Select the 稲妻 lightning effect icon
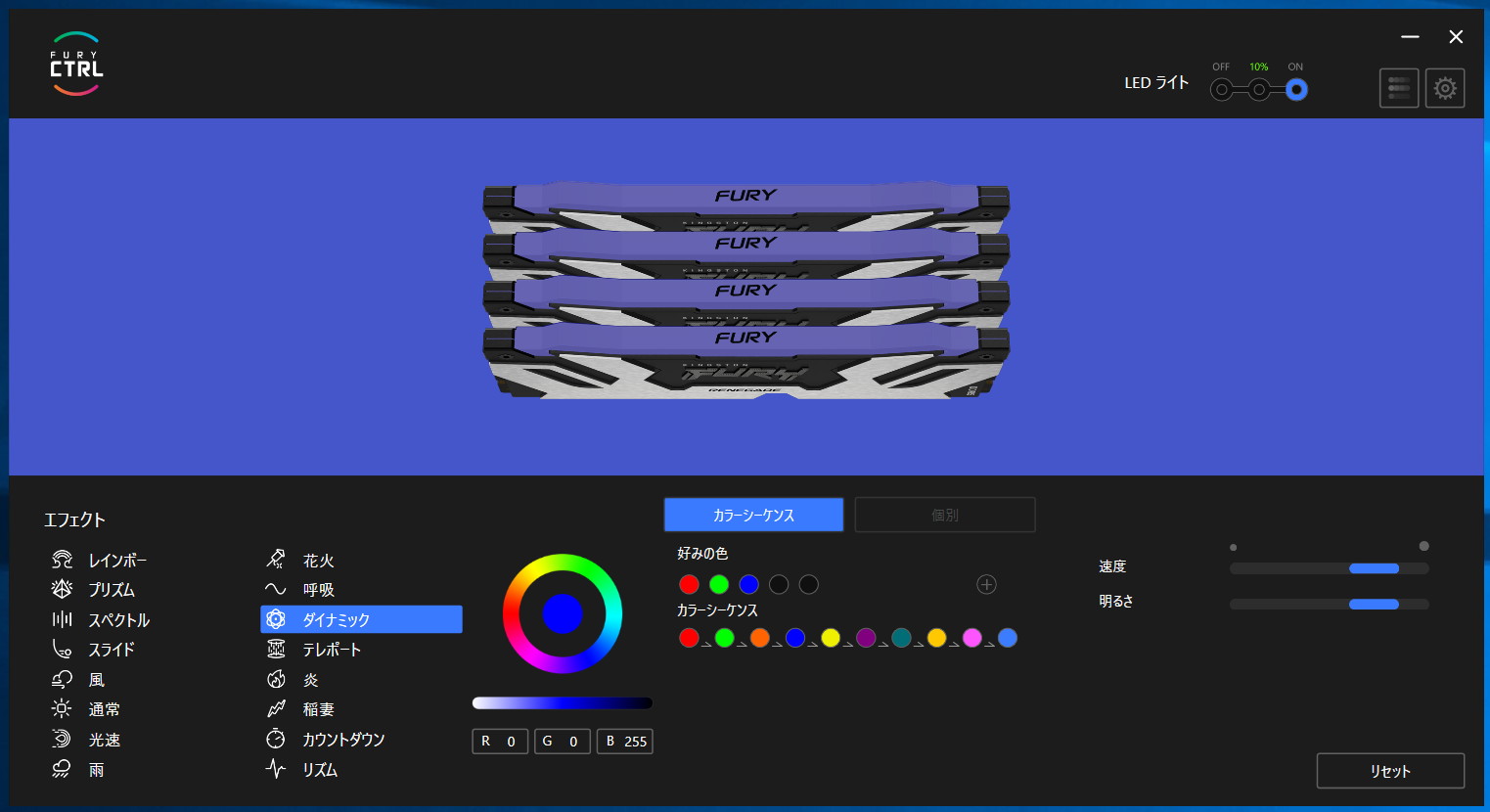This screenshot has width=1490, height=812. 276,708
